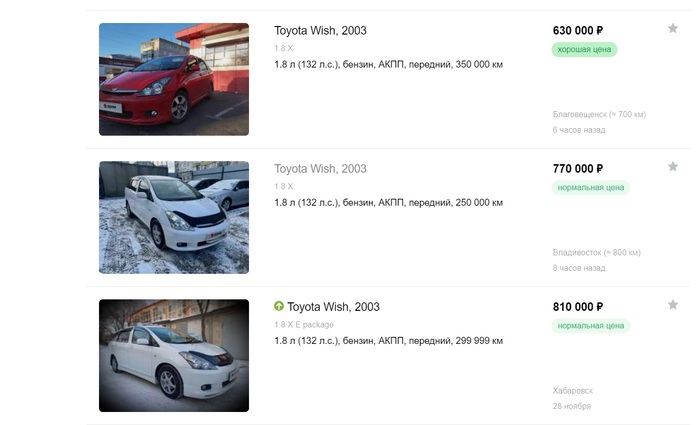Click the specs line with 299 999 км
The height and width of the screenshot is (425, 700).
coord(388,341)
